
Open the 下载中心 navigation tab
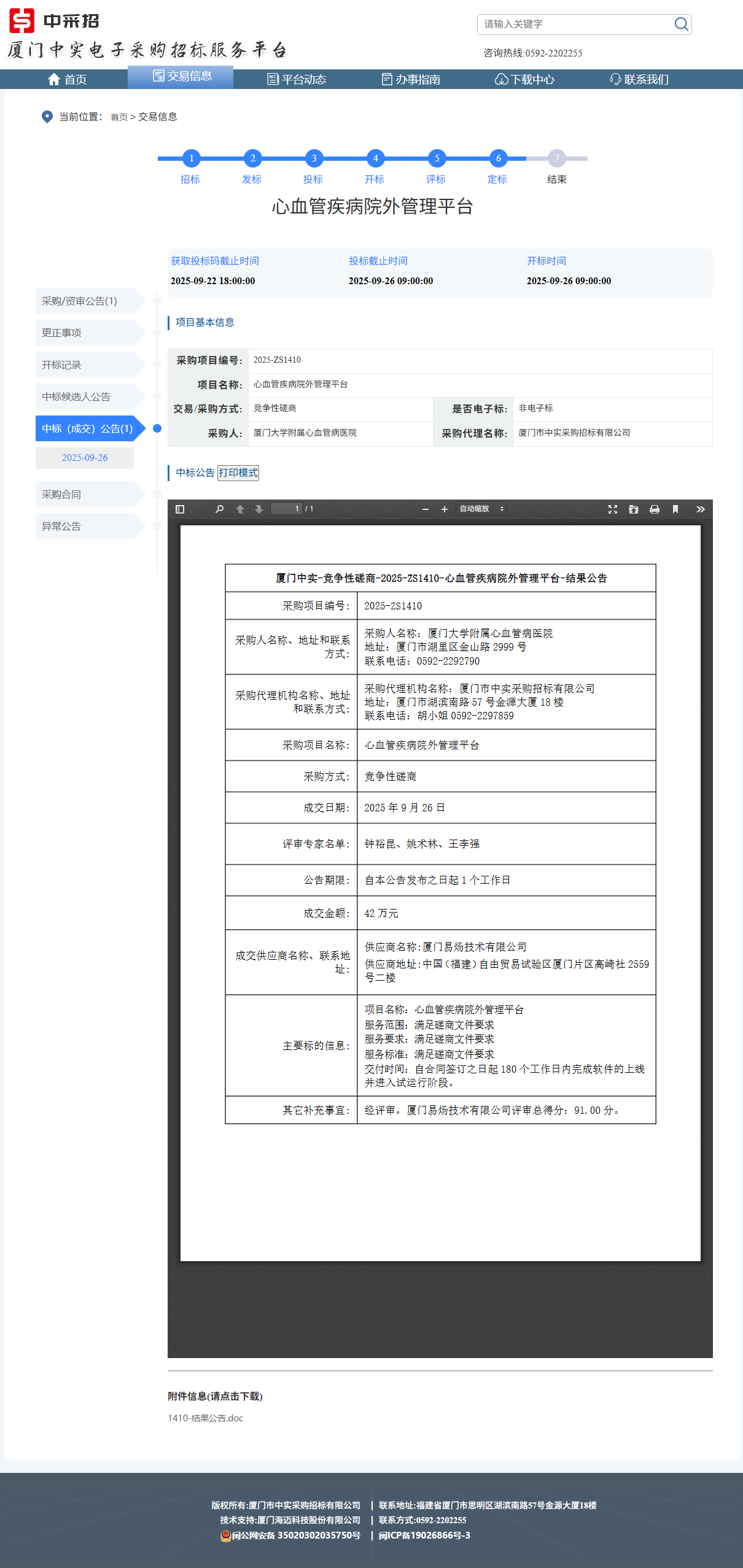[525, 79]
